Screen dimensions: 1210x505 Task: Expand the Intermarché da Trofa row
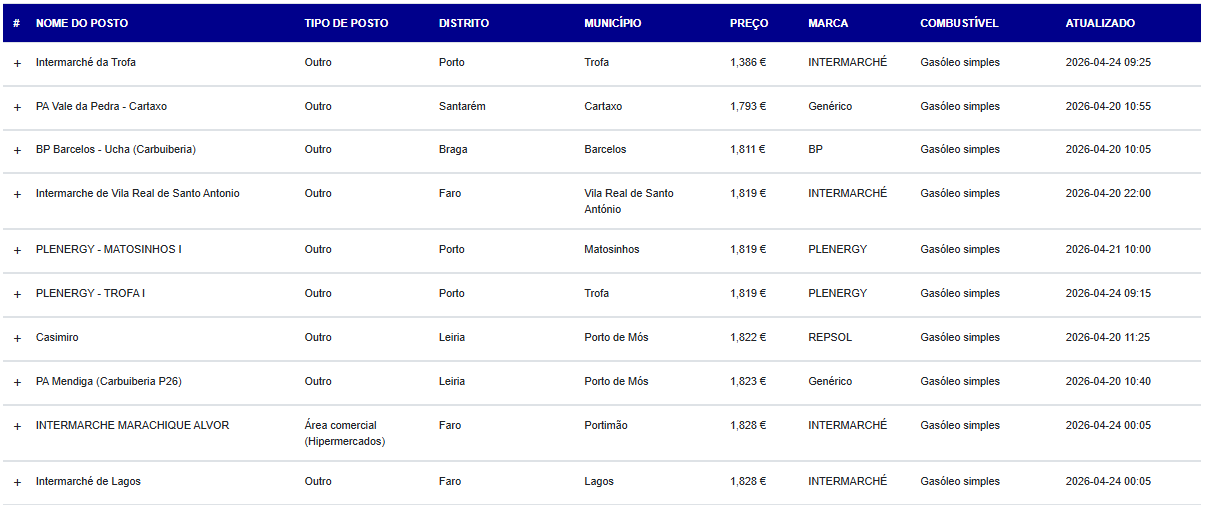(x=17, y=63)
